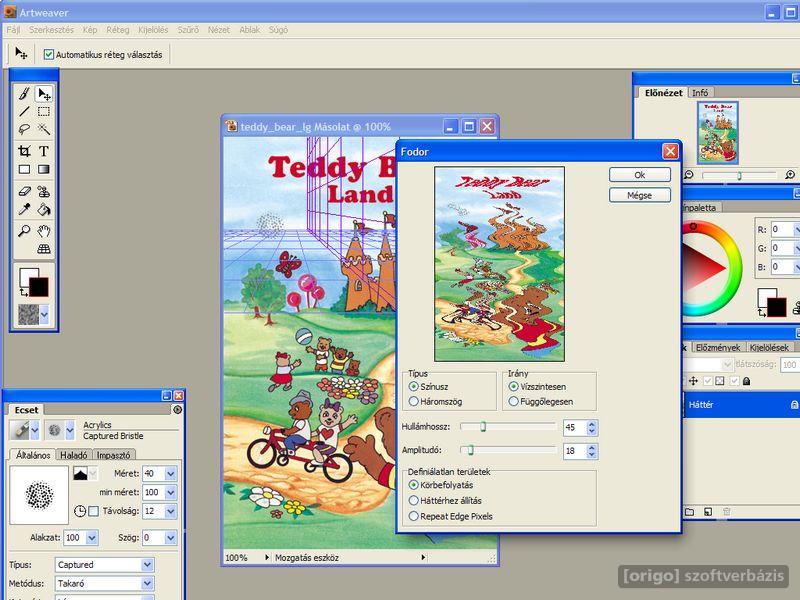Open the Nézet menu
The height and width of the screenshot is (600, 800).
click(219, 30)
